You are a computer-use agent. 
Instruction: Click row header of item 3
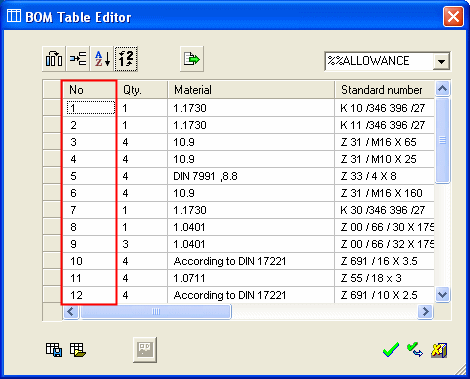(x=52, y=142)
